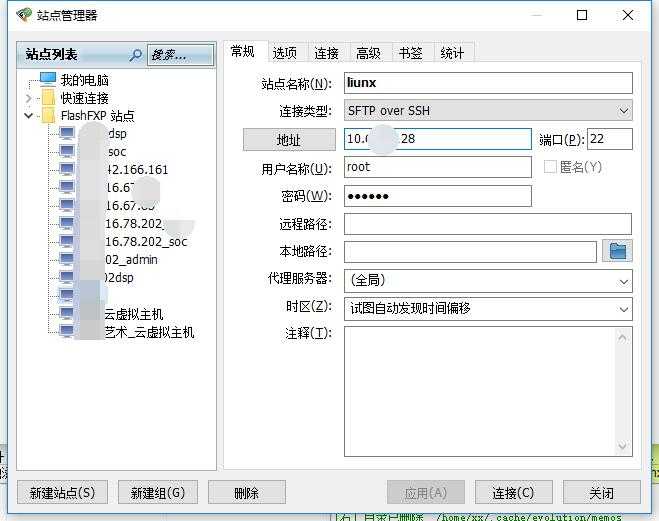Click the 站点名称 field containing liunx
Viewport: 659px width, 521px height.
pos(488,83)
